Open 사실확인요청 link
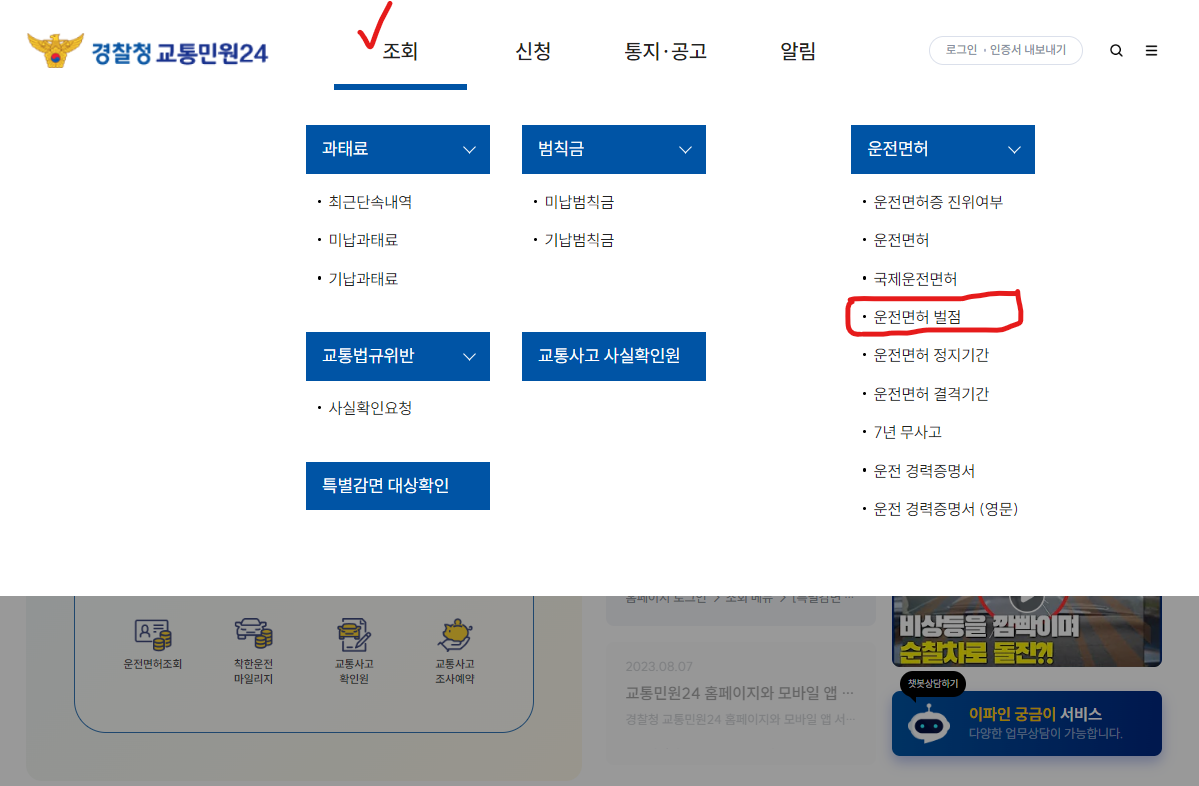This screenshot has width=1199, height=786. click(x=370, y=408)
